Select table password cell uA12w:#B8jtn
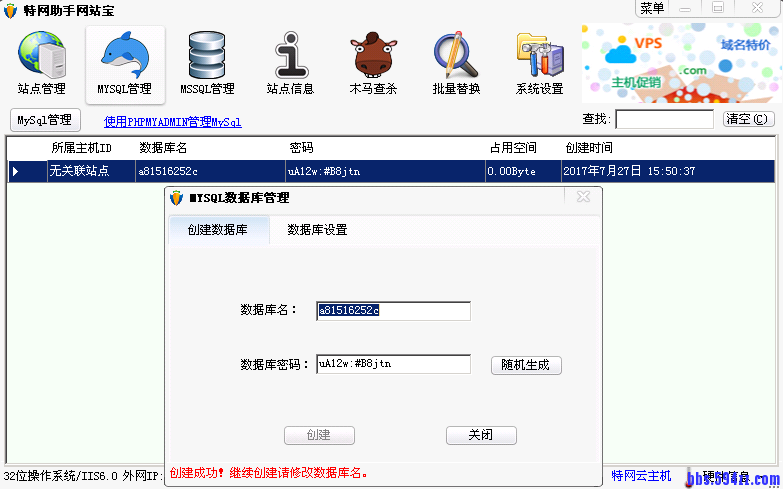Screen dimensions: 783x489 click(385, 171)
